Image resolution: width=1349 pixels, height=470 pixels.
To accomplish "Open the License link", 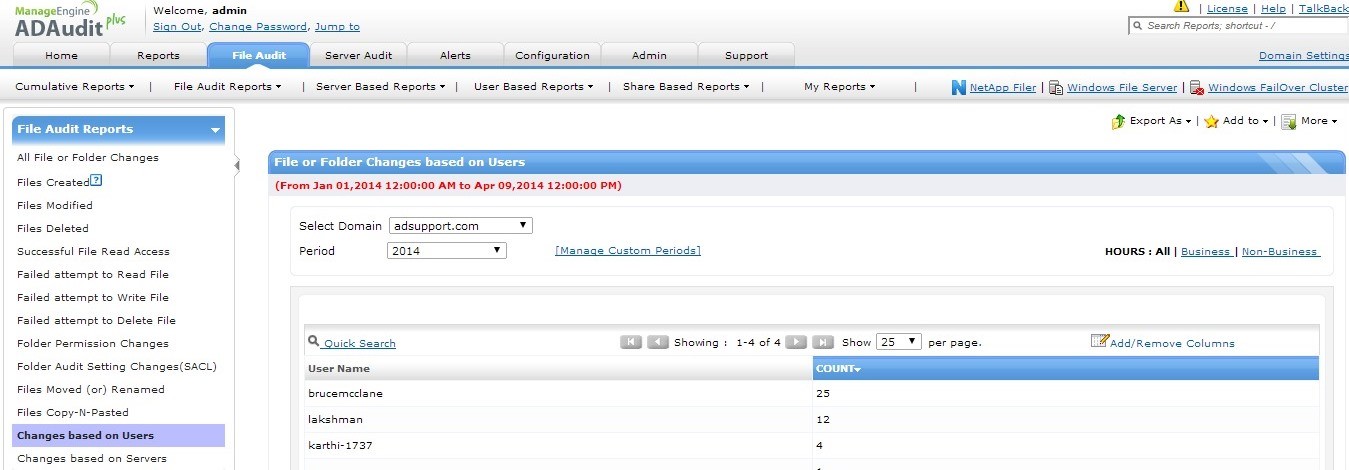I will (x=1227, y=8).
